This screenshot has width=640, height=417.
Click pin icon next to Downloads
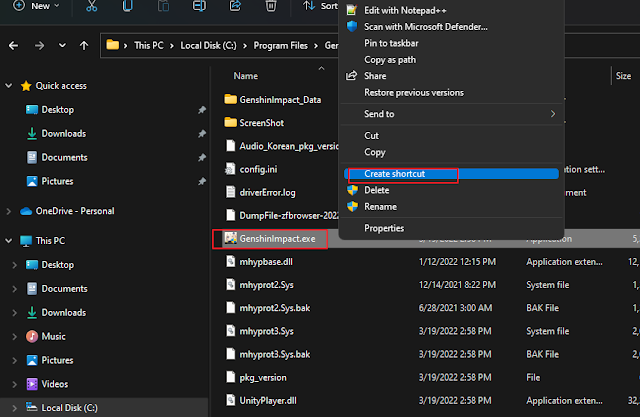[202, 133]
